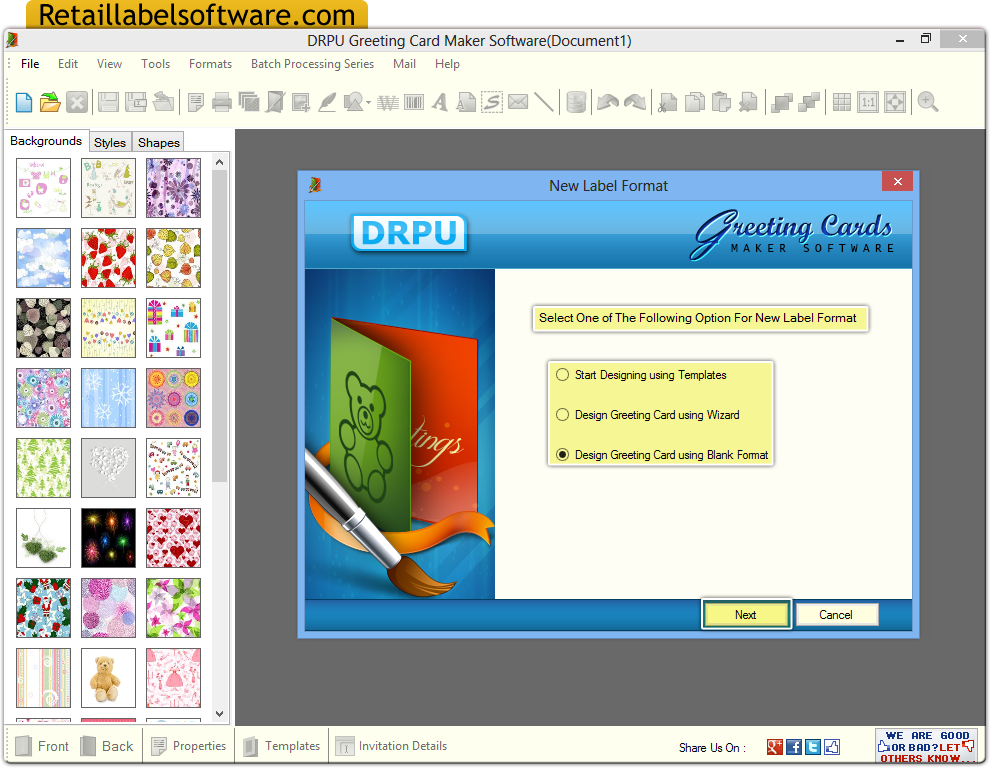Screen dimensions: 990x768
Task: Choose the green Christmas trees background thumbnail
Action: pos(44,468)
